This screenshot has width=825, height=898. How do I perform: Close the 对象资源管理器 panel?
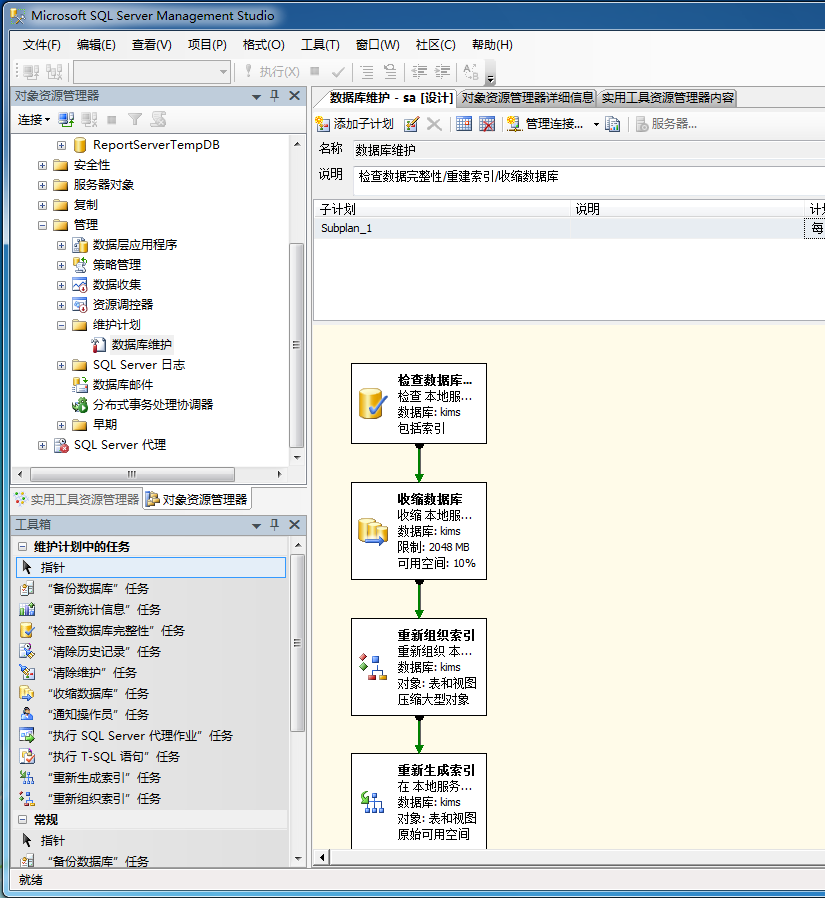(294, 96)
